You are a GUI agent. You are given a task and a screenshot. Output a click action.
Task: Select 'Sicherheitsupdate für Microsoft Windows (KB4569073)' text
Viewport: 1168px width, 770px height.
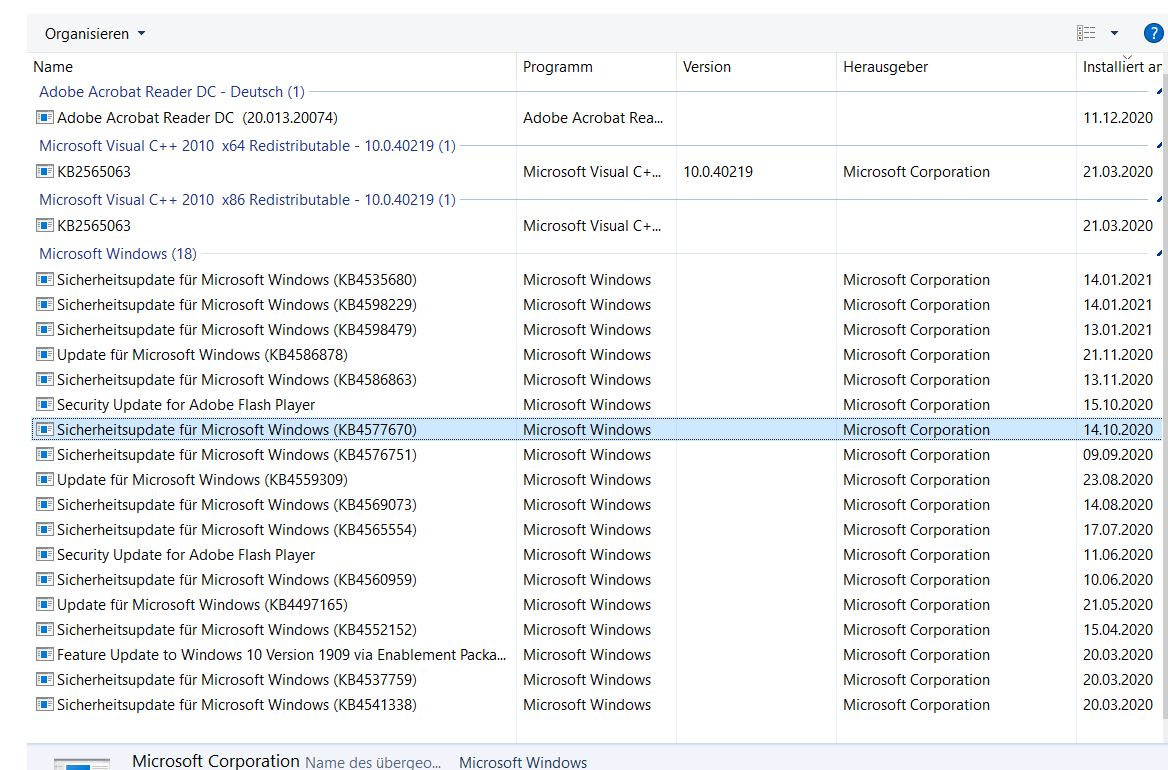click(237, 505)
